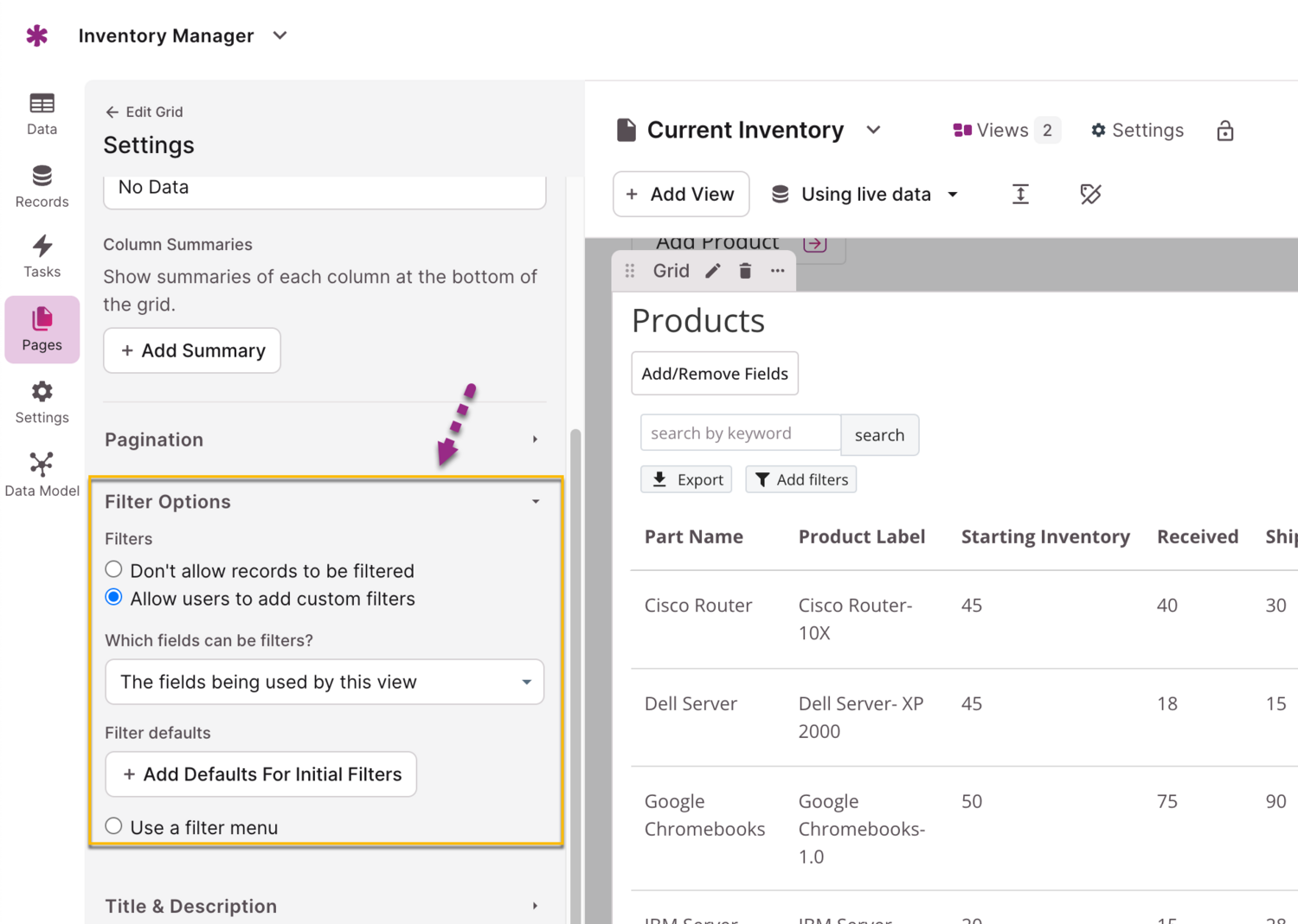The width and height of the screenshot is (1298, 924).
Task: Expand the Pagination section
Action: click(324, 440)
